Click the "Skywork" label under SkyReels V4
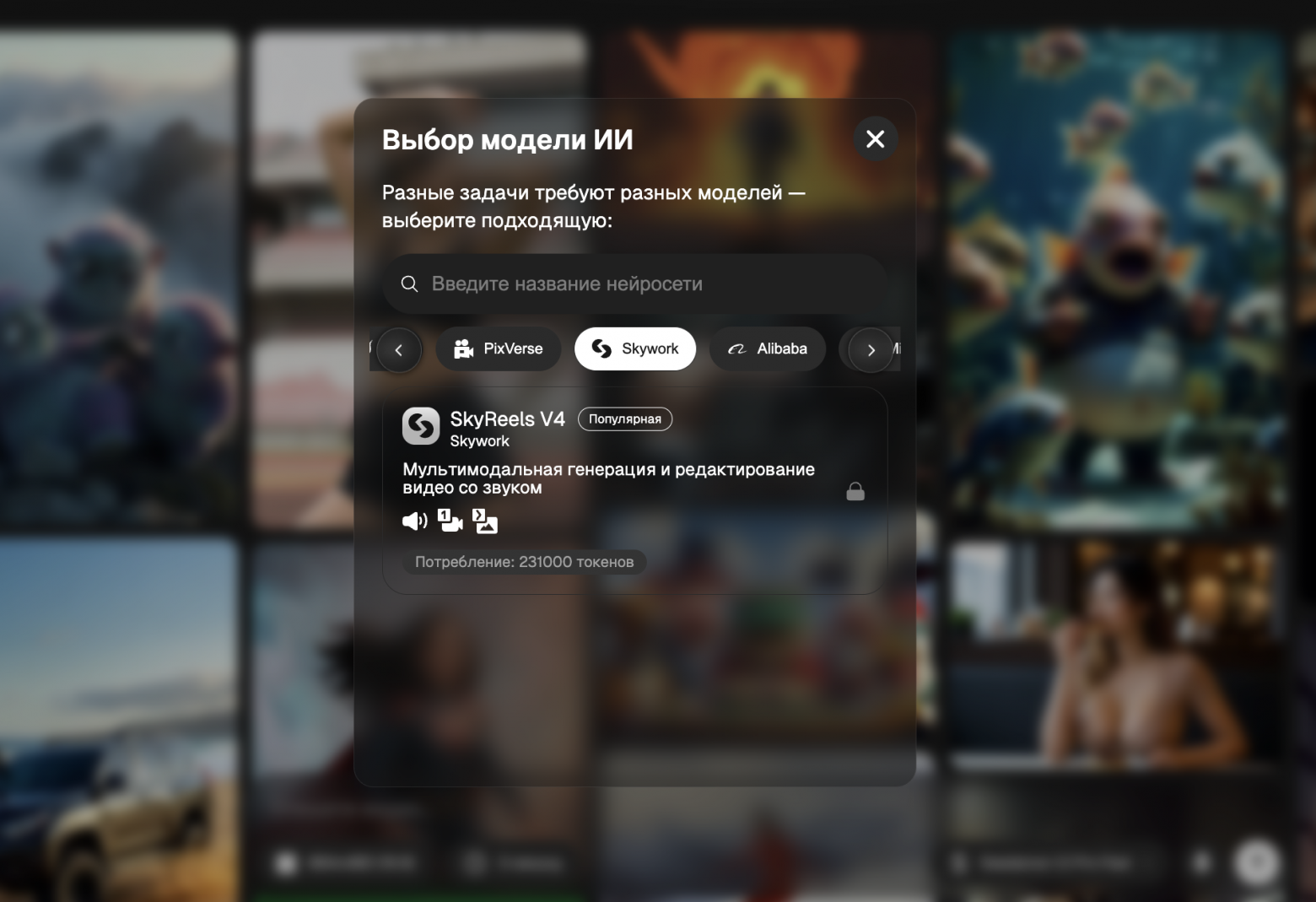Screen dimensions: 1316x902 pos(479,441)
